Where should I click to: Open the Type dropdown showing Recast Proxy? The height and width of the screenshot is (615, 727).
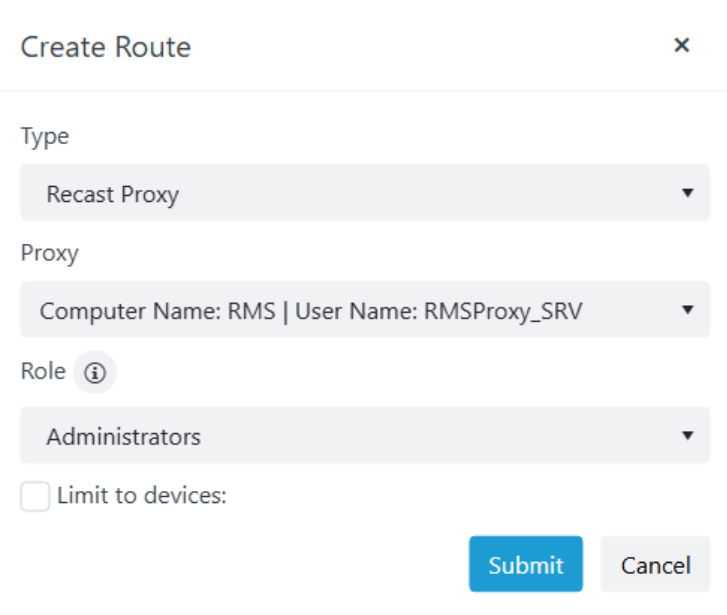tap(365, 192)
